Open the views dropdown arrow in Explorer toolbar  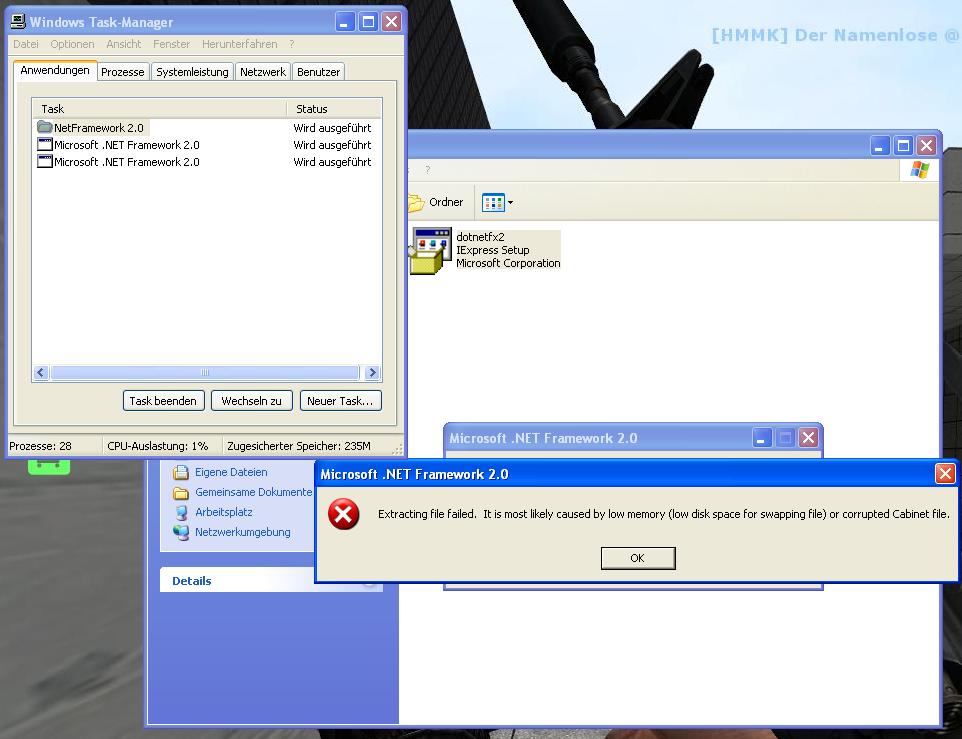click(x=510, y=202)
